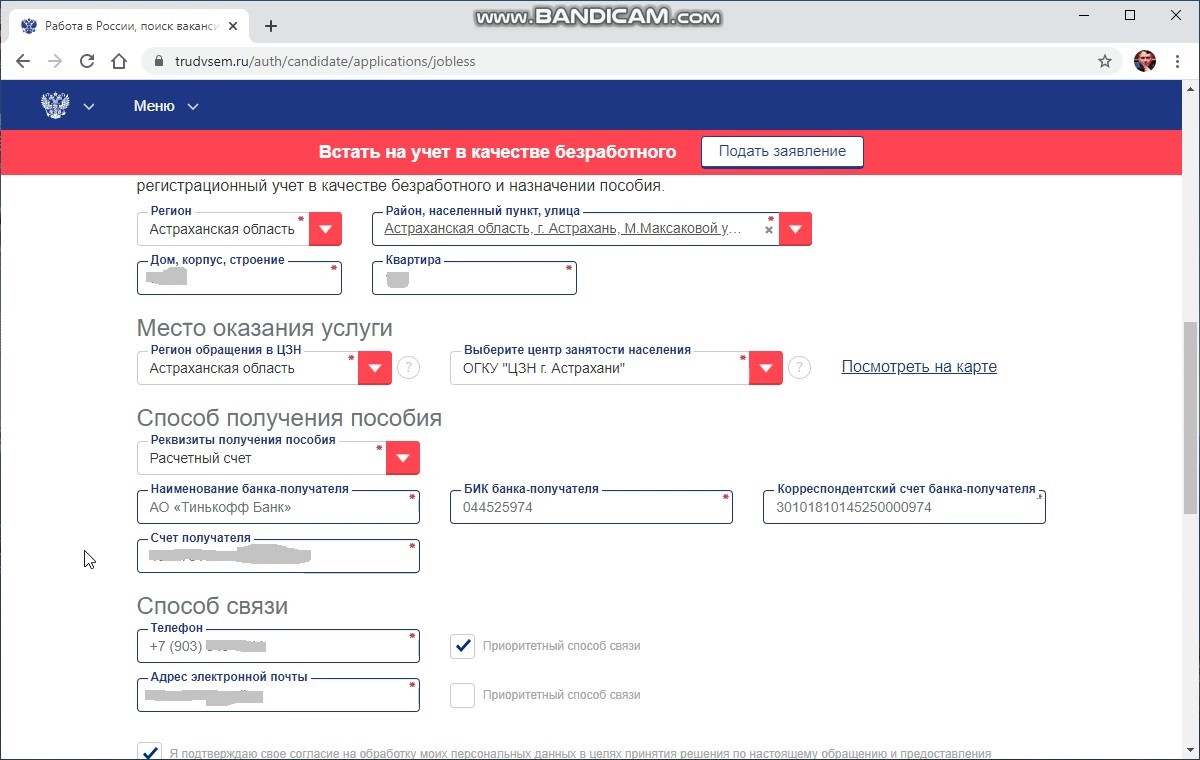Click Способ связи heading
This screenshot has width=1200, height=760.
point(212,606)
